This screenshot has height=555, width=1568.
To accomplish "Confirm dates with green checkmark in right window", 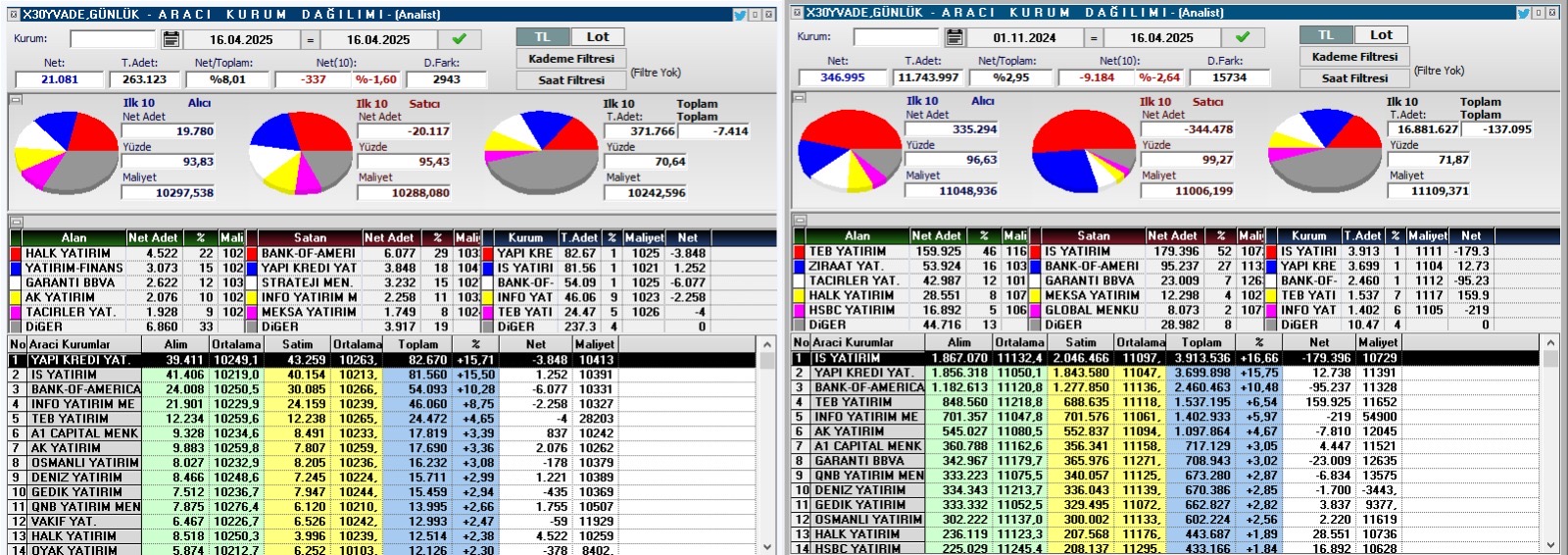I will click(x=1243, y=37).
